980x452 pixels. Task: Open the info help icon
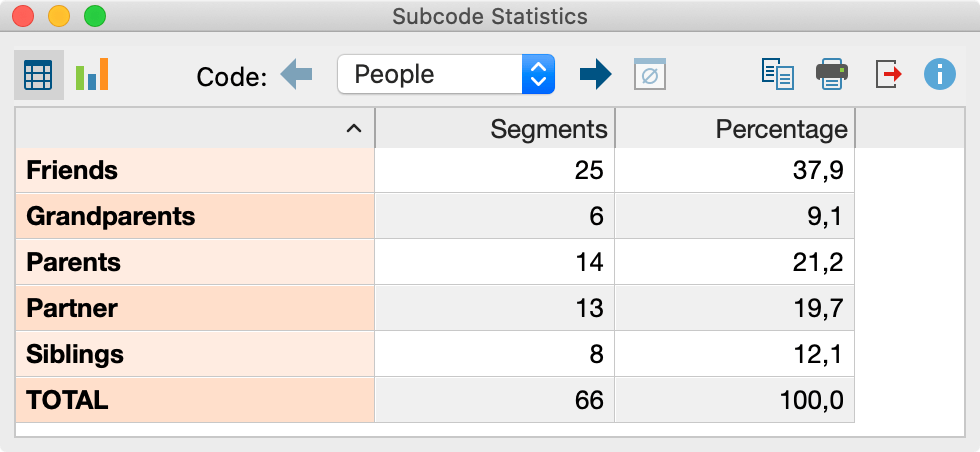click(x=939, y=75)
